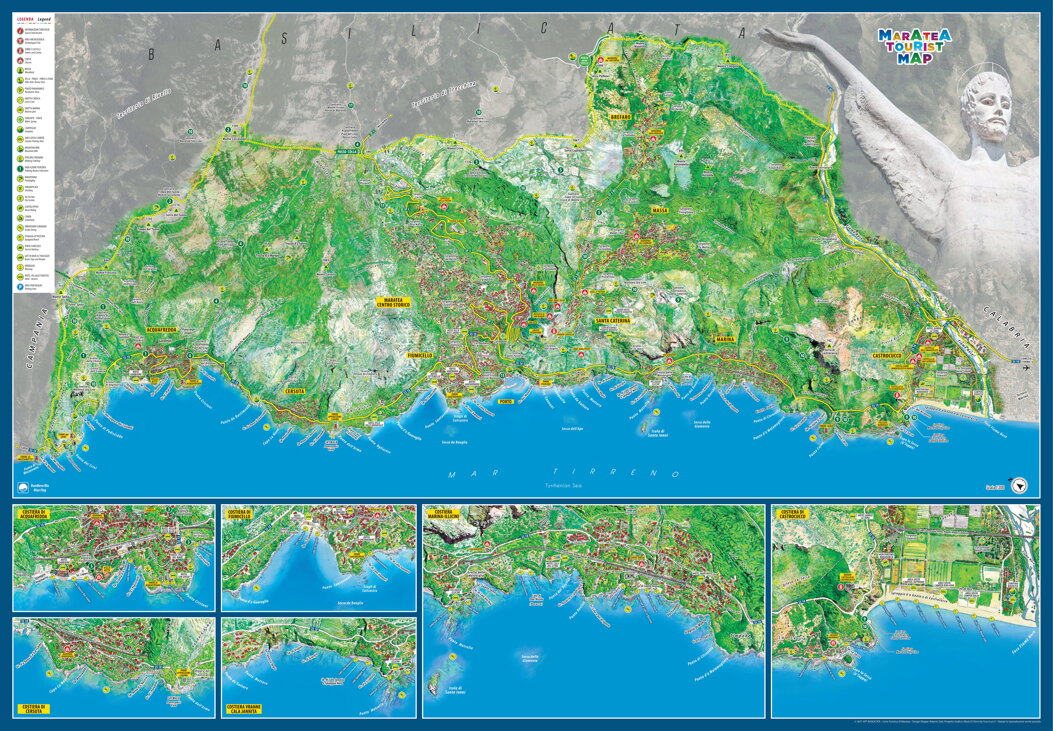Click the Church icon in the legend
Image resolution: width=1053 pixels, height=731 pixels.
(x=20, y=60)
